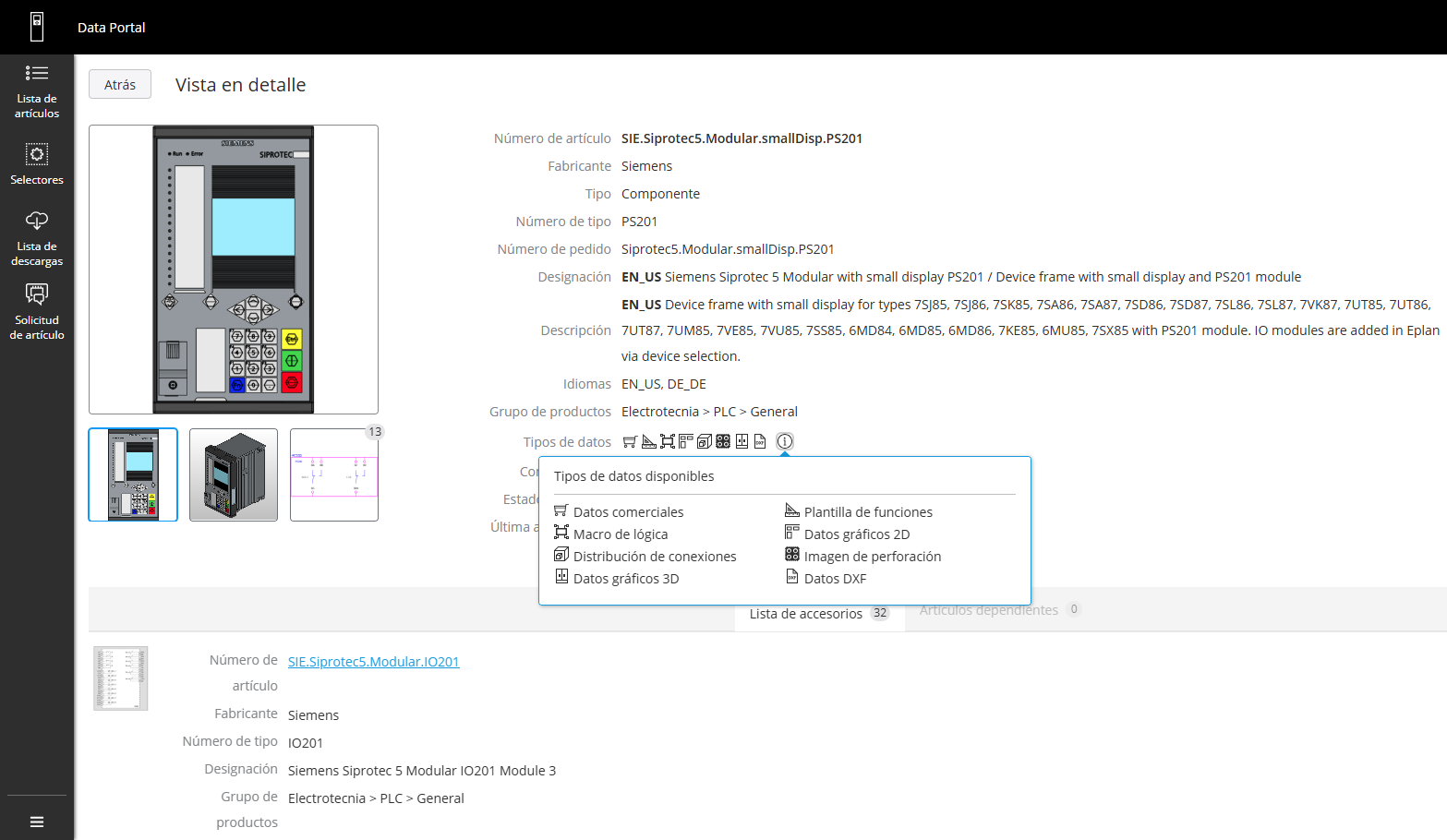
Task: Switch to Artículos dependientes tab
Action: click(x=988, y=610)
